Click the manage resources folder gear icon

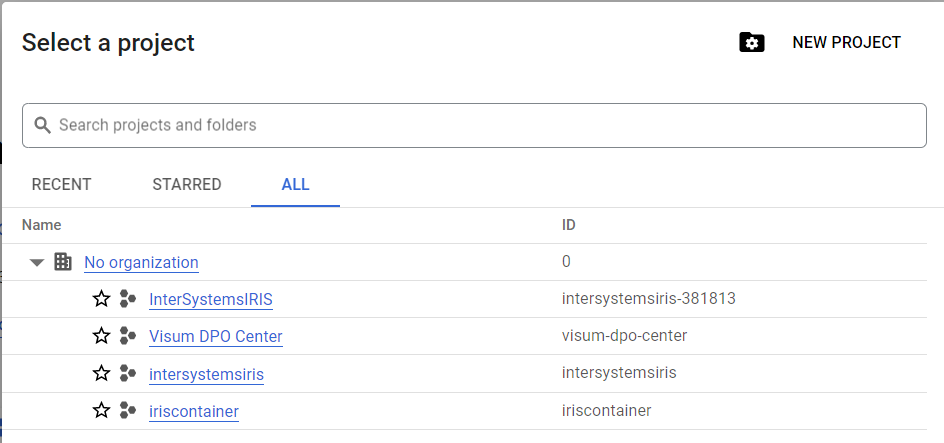(751, 43)
